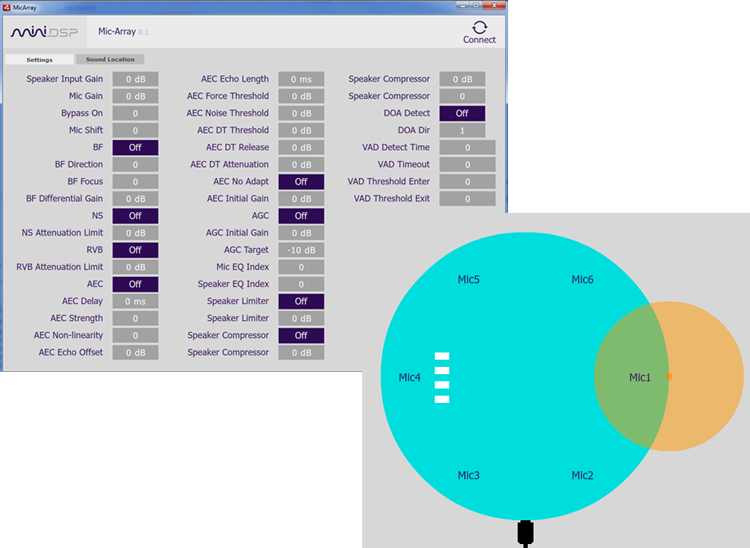Switch to the Sound Location tab
Screen dimensions: 750x548
coord(110,60)
